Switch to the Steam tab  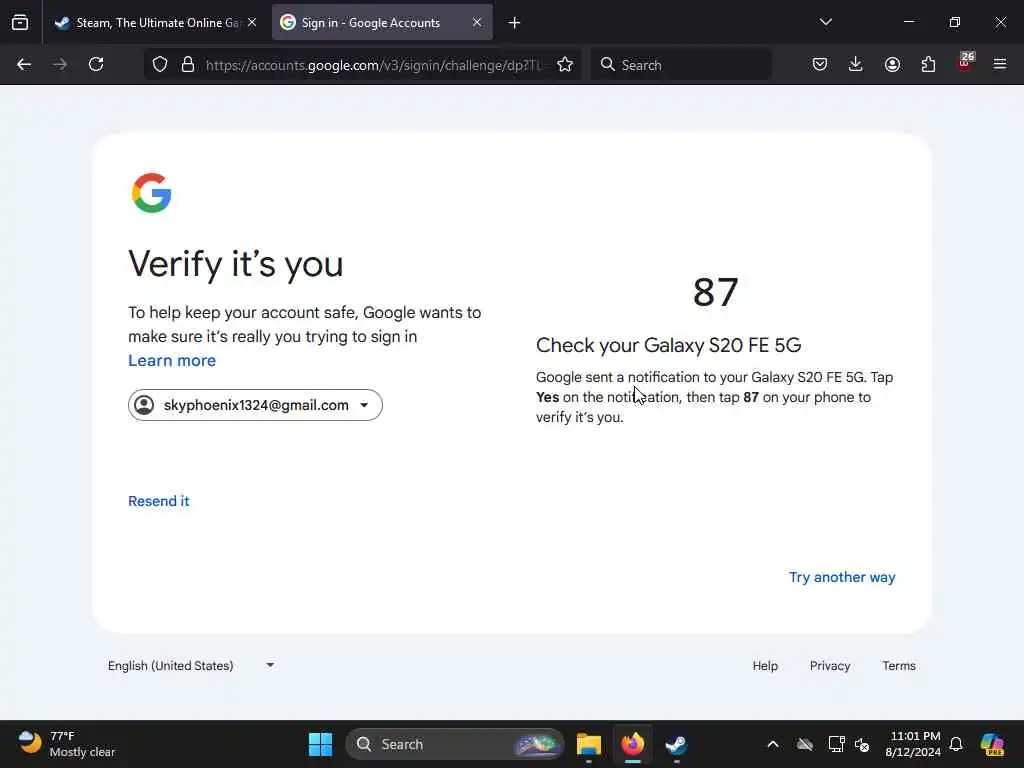[157, 22]
